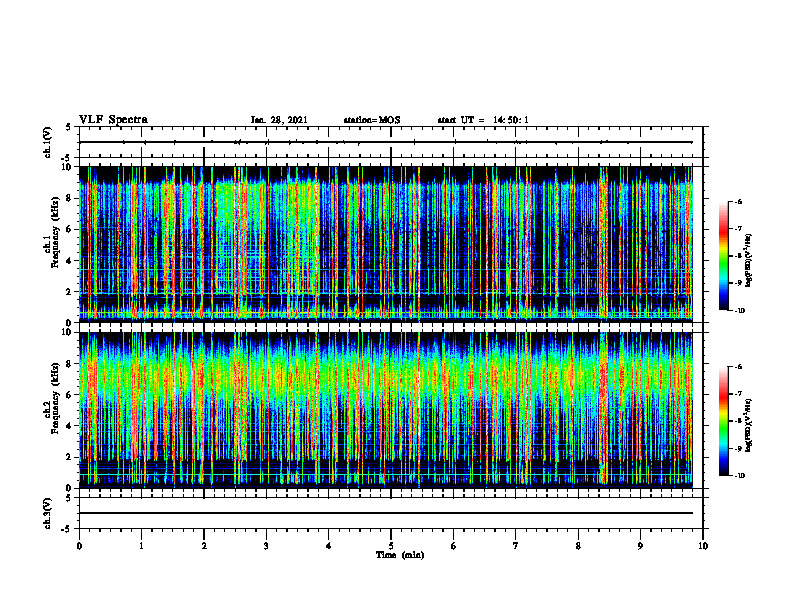Click the "8" kHz tick on ch.2 frequency axis
Viewport: 792px width, 612px height.
pyautogui.click(x=71, y=364)
